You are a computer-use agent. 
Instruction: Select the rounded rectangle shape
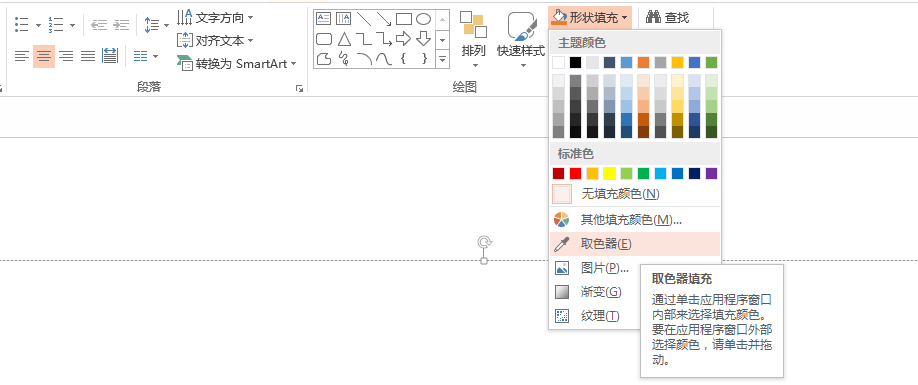point(324,39)
